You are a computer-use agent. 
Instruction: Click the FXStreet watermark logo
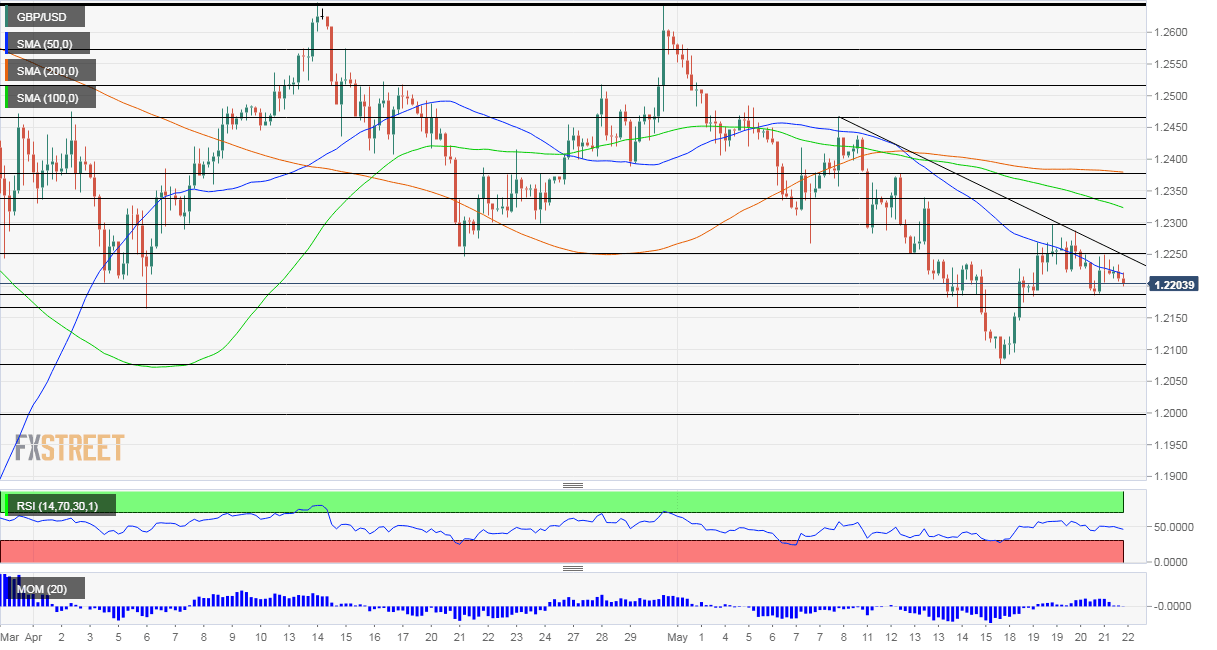pos(70,447)
